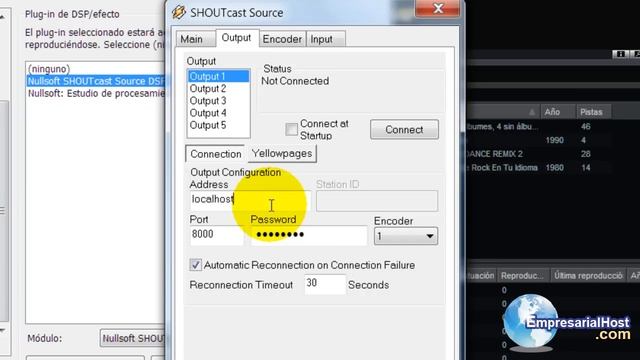Select Nullsoft Estudio de procesamiento plug-in

(x=96, y=93)
